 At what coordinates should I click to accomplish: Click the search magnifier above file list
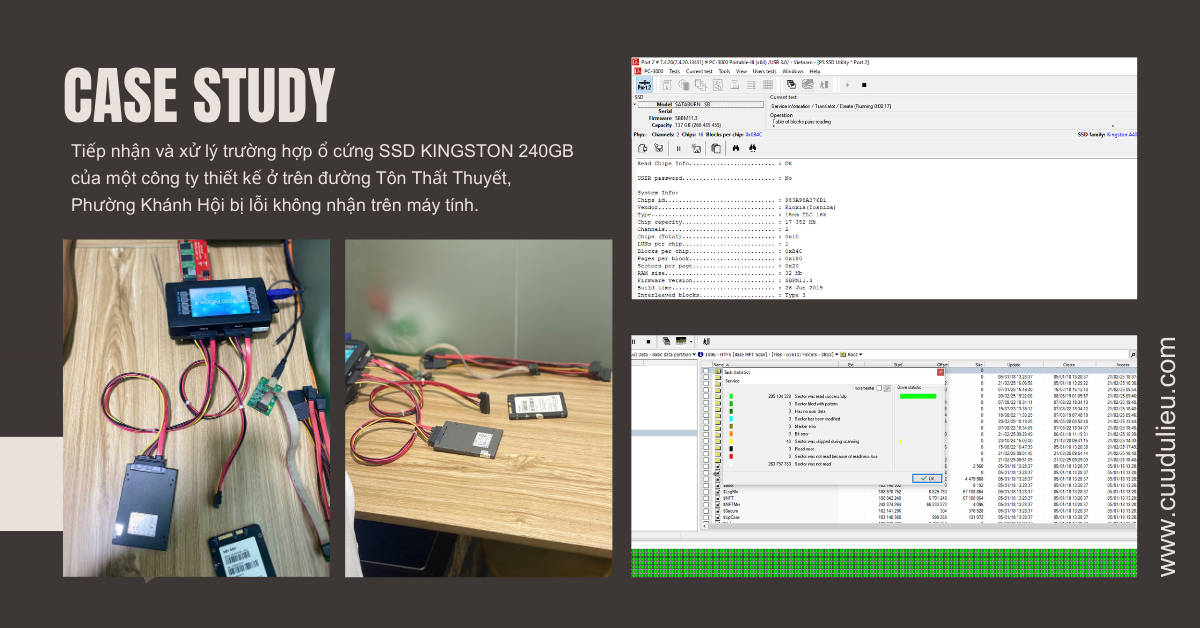click(x=1132, y=354)
